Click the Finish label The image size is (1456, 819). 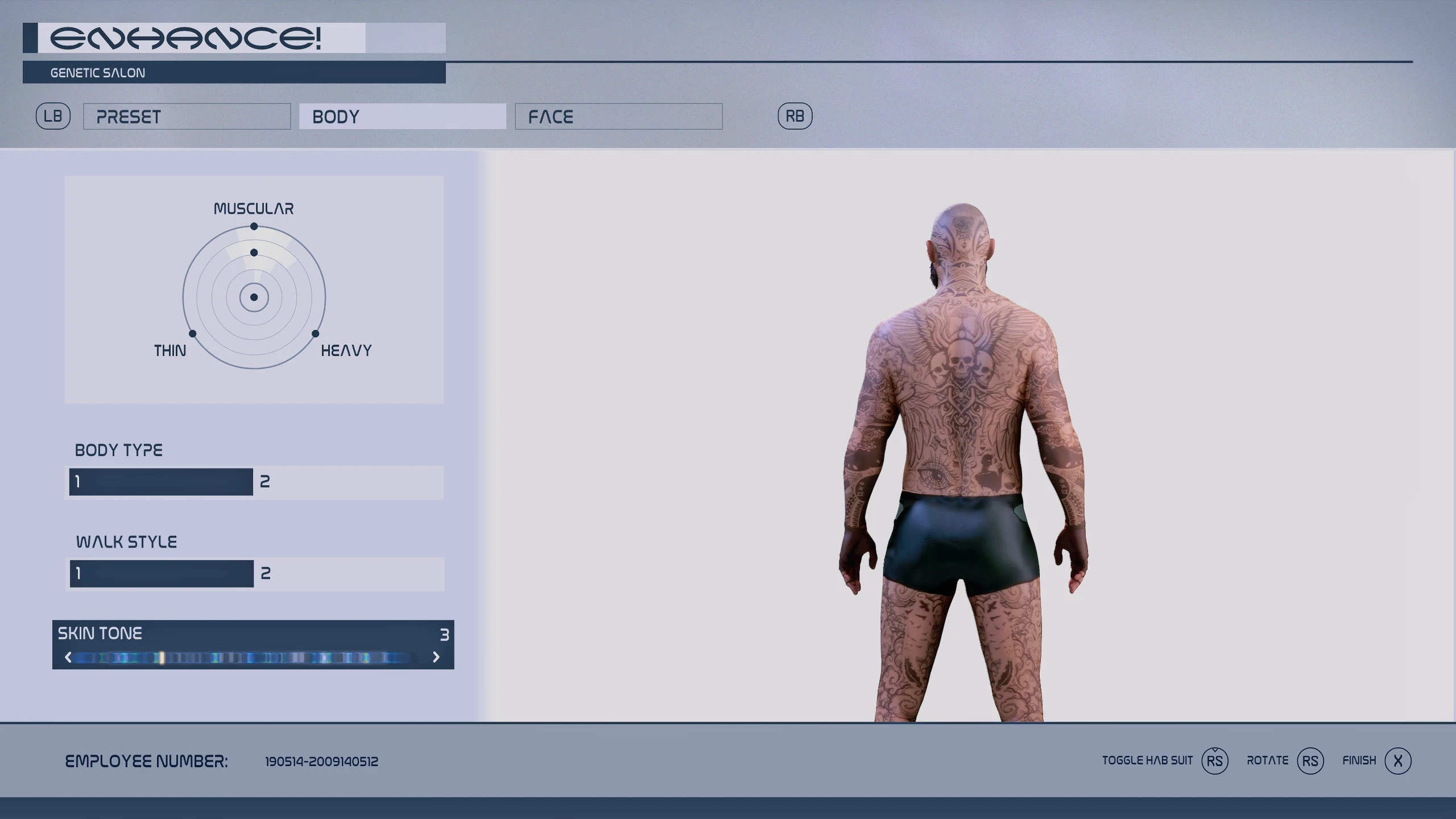click(1359, 761)
